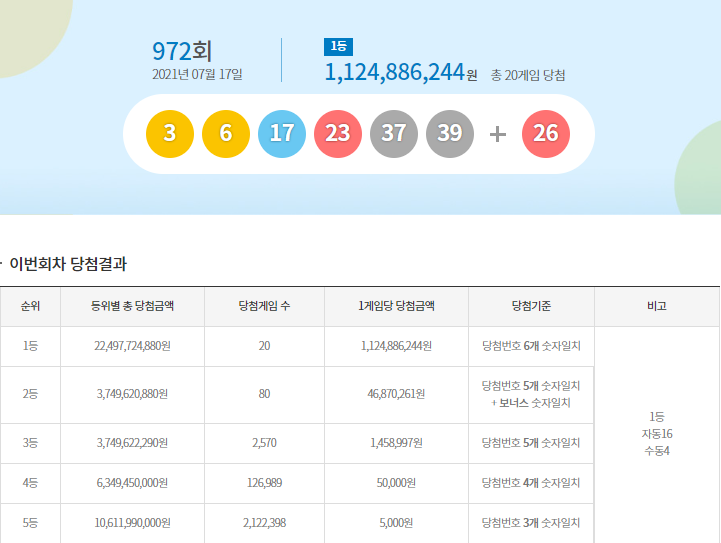
Task: Click per-game prize 50,000원
Action: coord(396,483)
